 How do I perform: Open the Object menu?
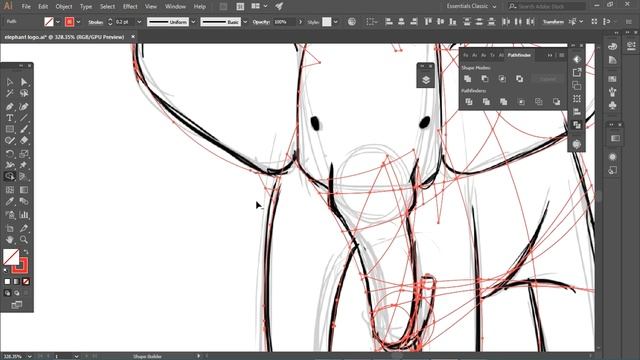(64, 7)
